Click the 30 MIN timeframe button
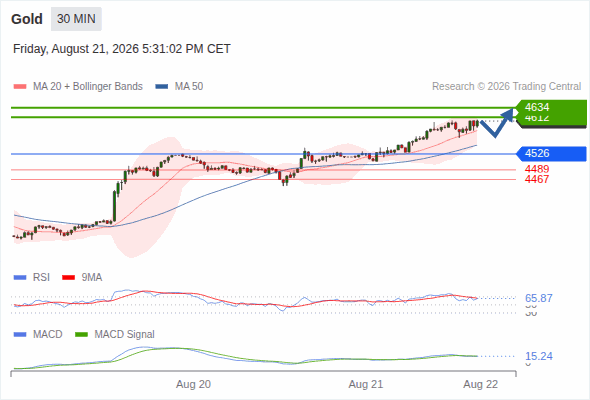The width and height of the screenshot is (590, 400). click(x=76, y=19)
